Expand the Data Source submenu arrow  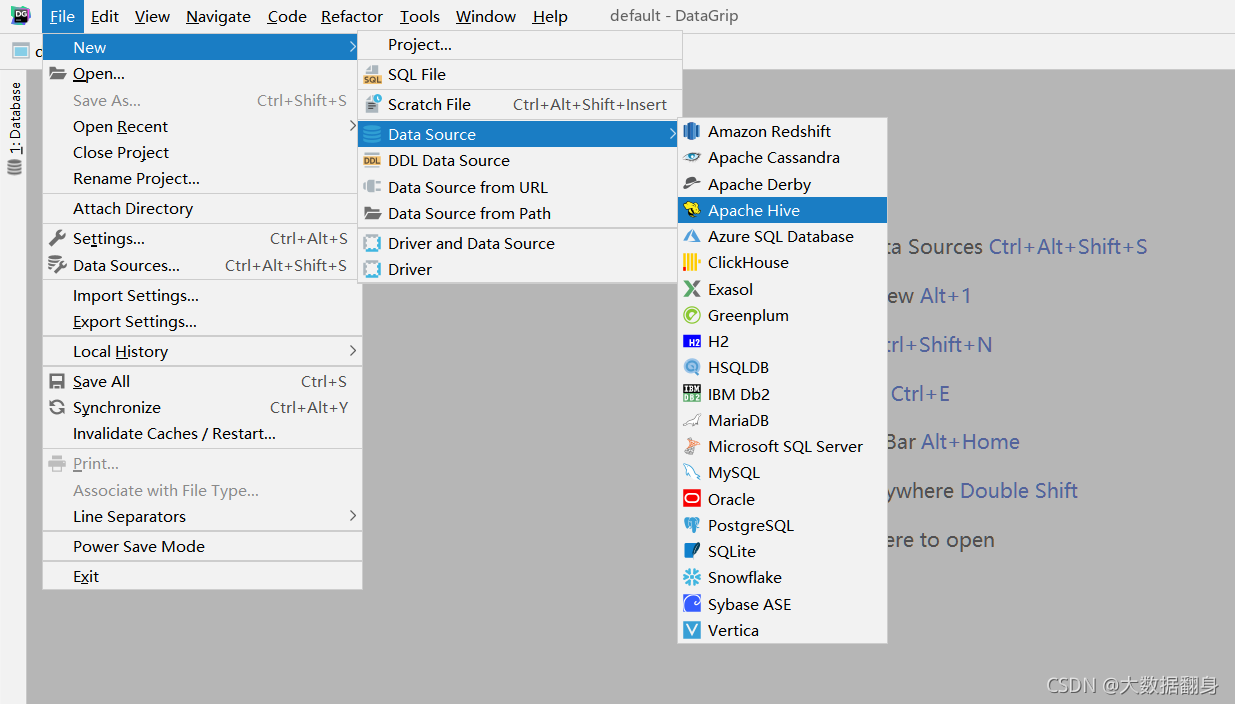tap(673, 134)
